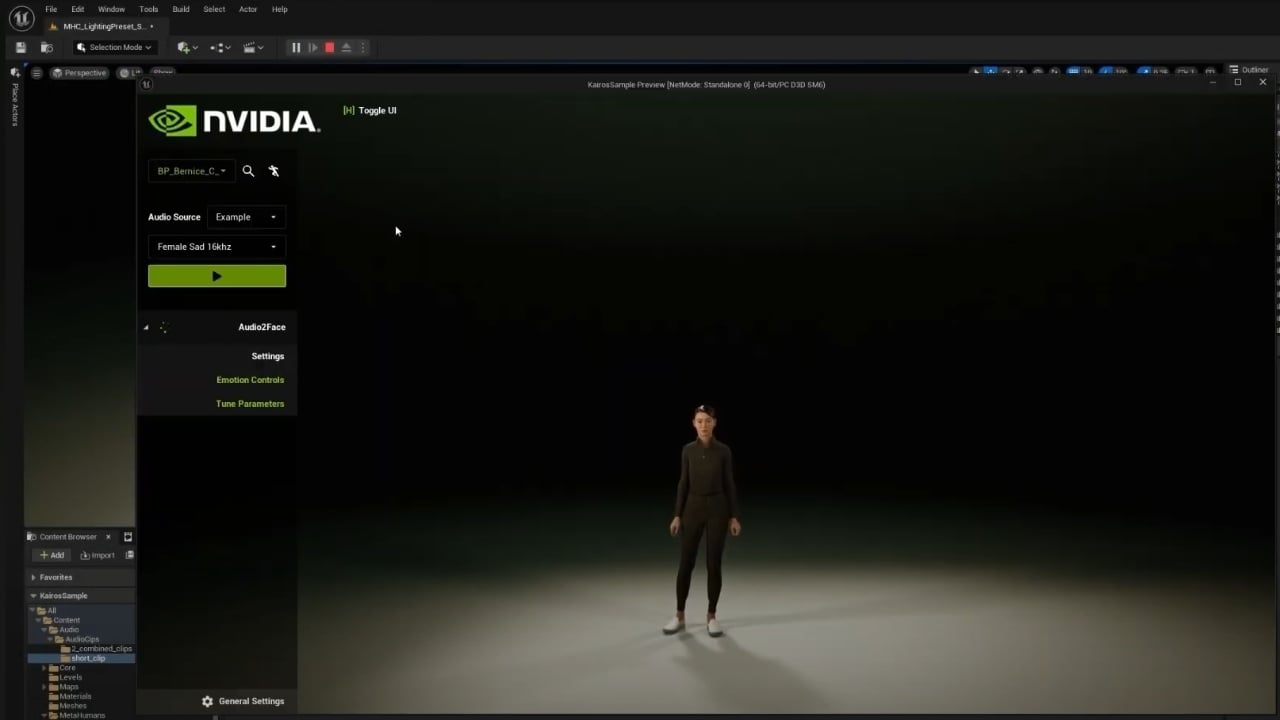Click the green audio play button
Screen dimensions: 1280x720
(217, 276)
